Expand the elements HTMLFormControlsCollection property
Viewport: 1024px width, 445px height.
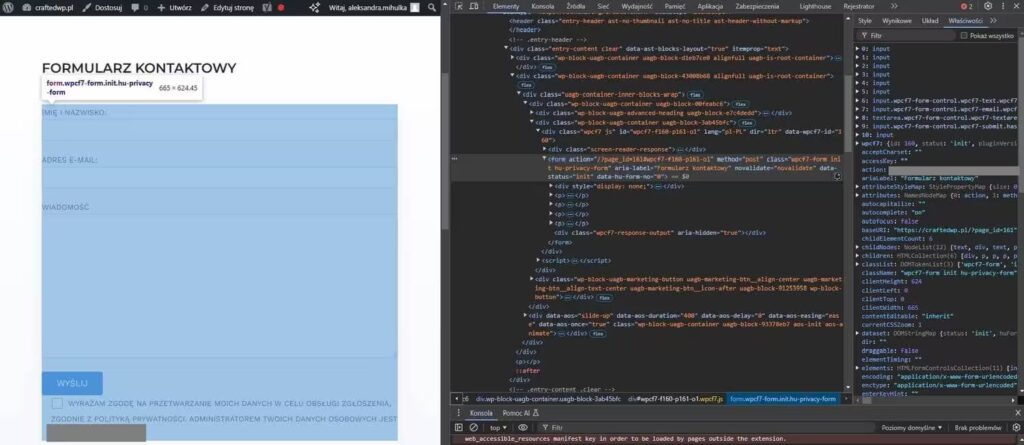click(857, 368)
